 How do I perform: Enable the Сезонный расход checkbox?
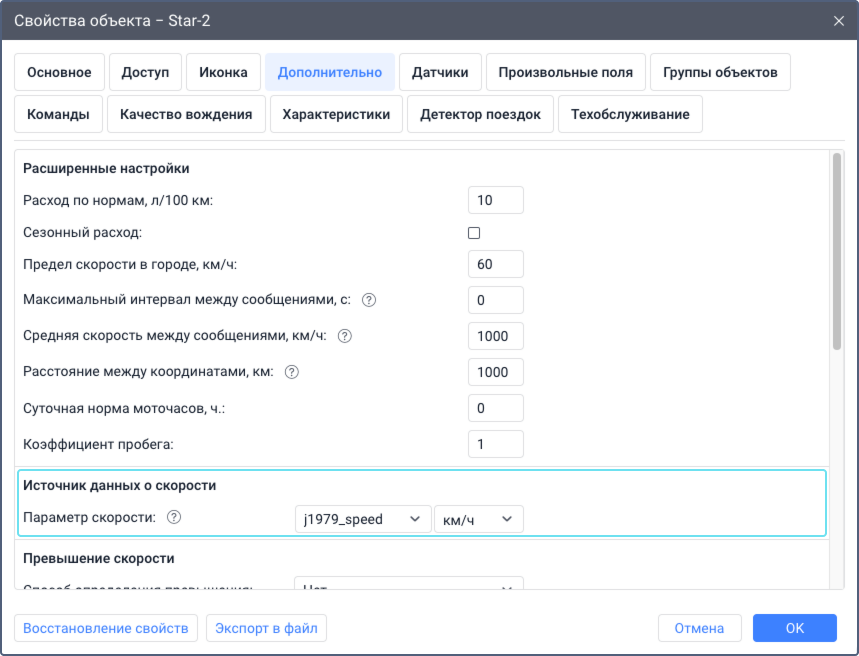[x=474, y=233]
